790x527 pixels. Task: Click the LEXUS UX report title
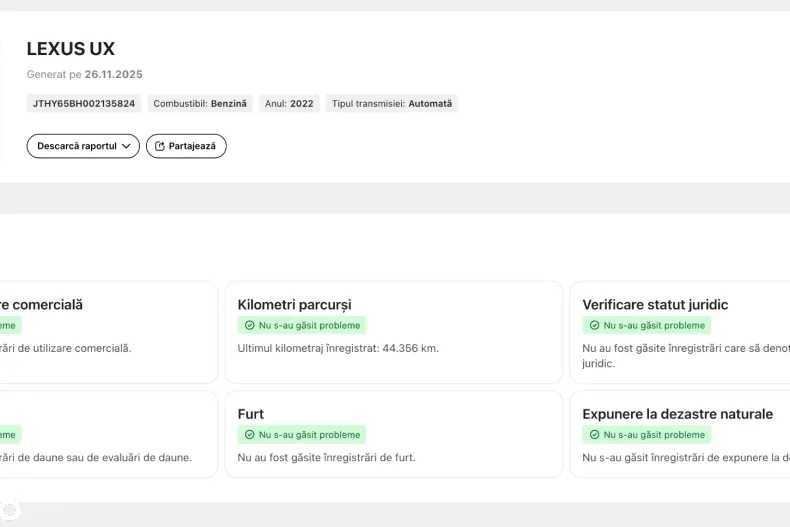[70, 49]
